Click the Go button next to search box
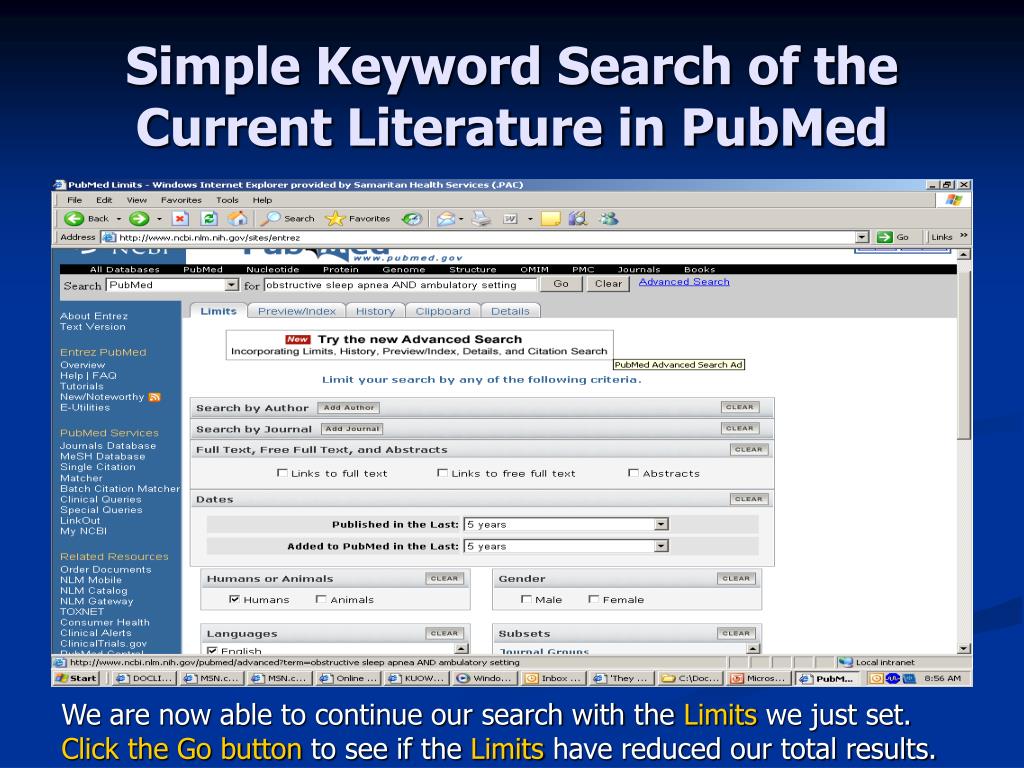 click(x=561, y=283)
